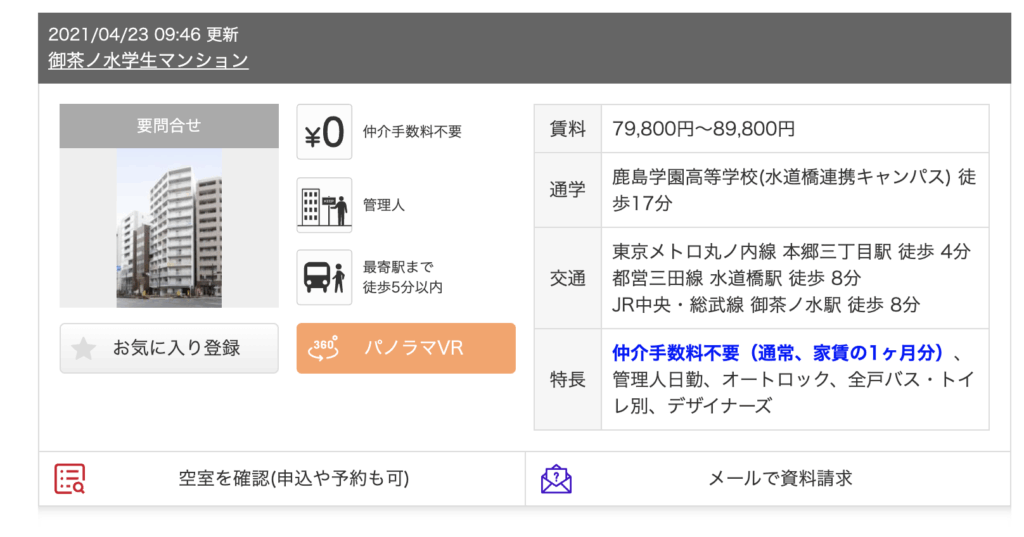Click the 360 panorama VR icon
1024x537 pixels.
click(x=325, y=348)
